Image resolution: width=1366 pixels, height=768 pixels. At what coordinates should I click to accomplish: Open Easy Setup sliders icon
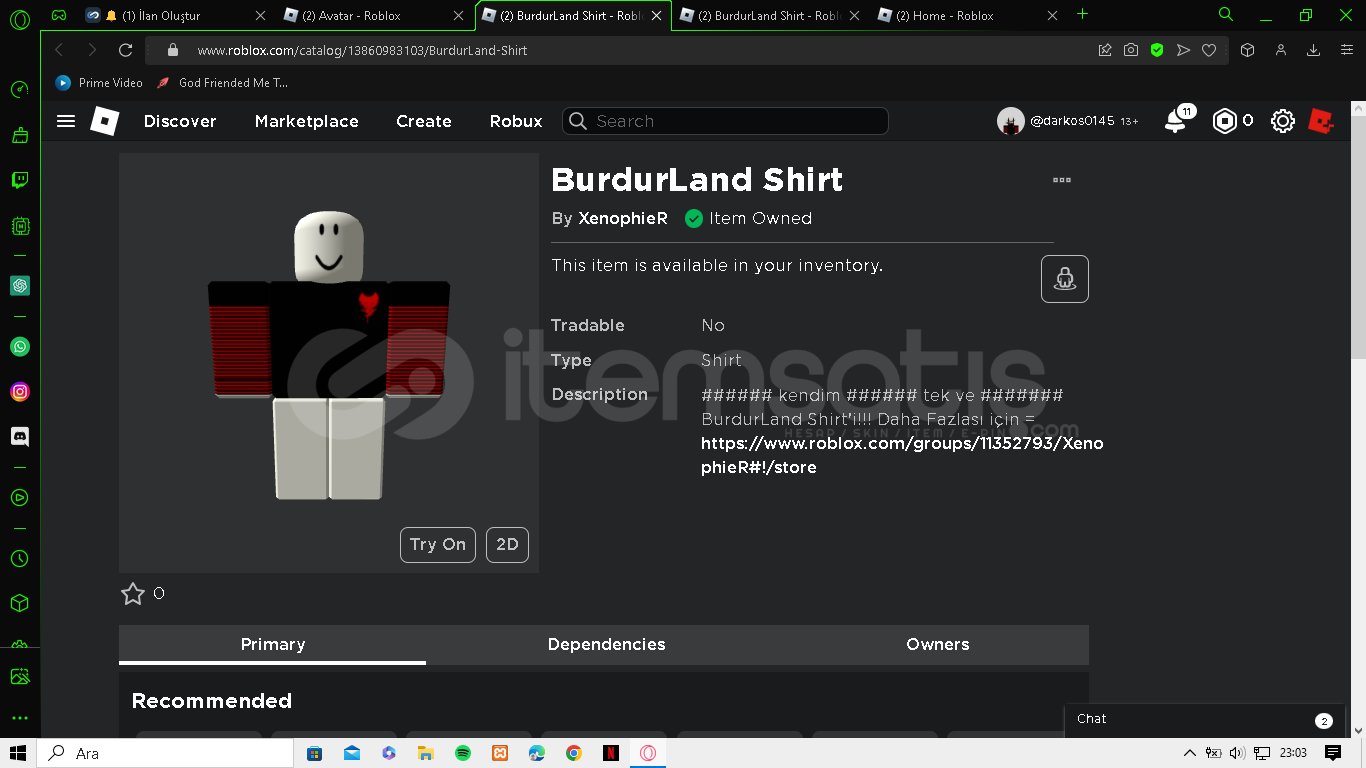click(x=1346, y=50)
